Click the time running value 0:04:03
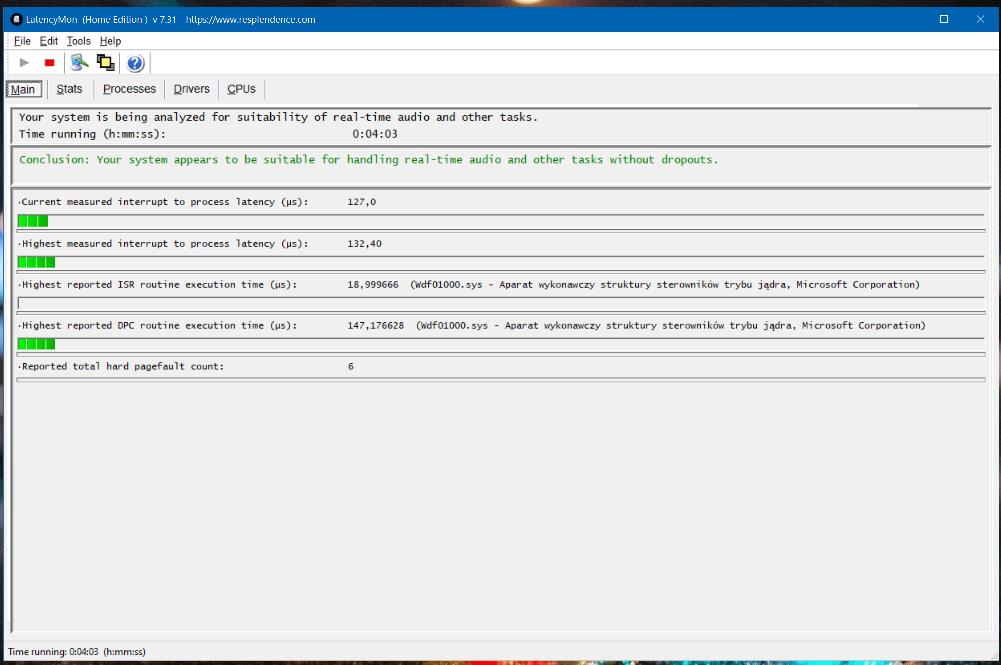 [375, 134]
